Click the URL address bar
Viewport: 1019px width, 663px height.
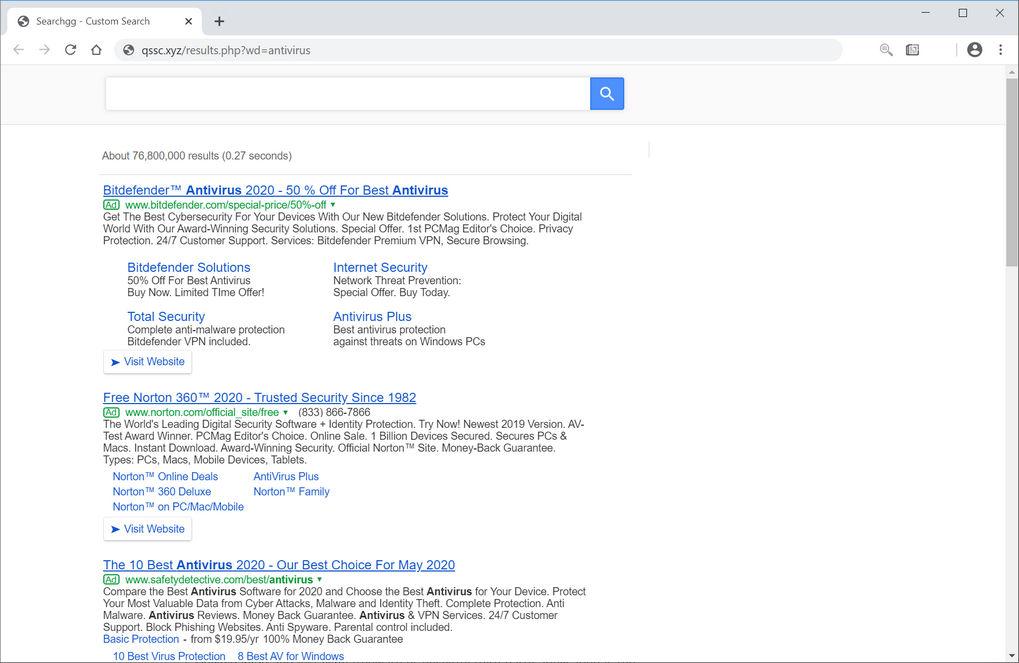[480, 50]
